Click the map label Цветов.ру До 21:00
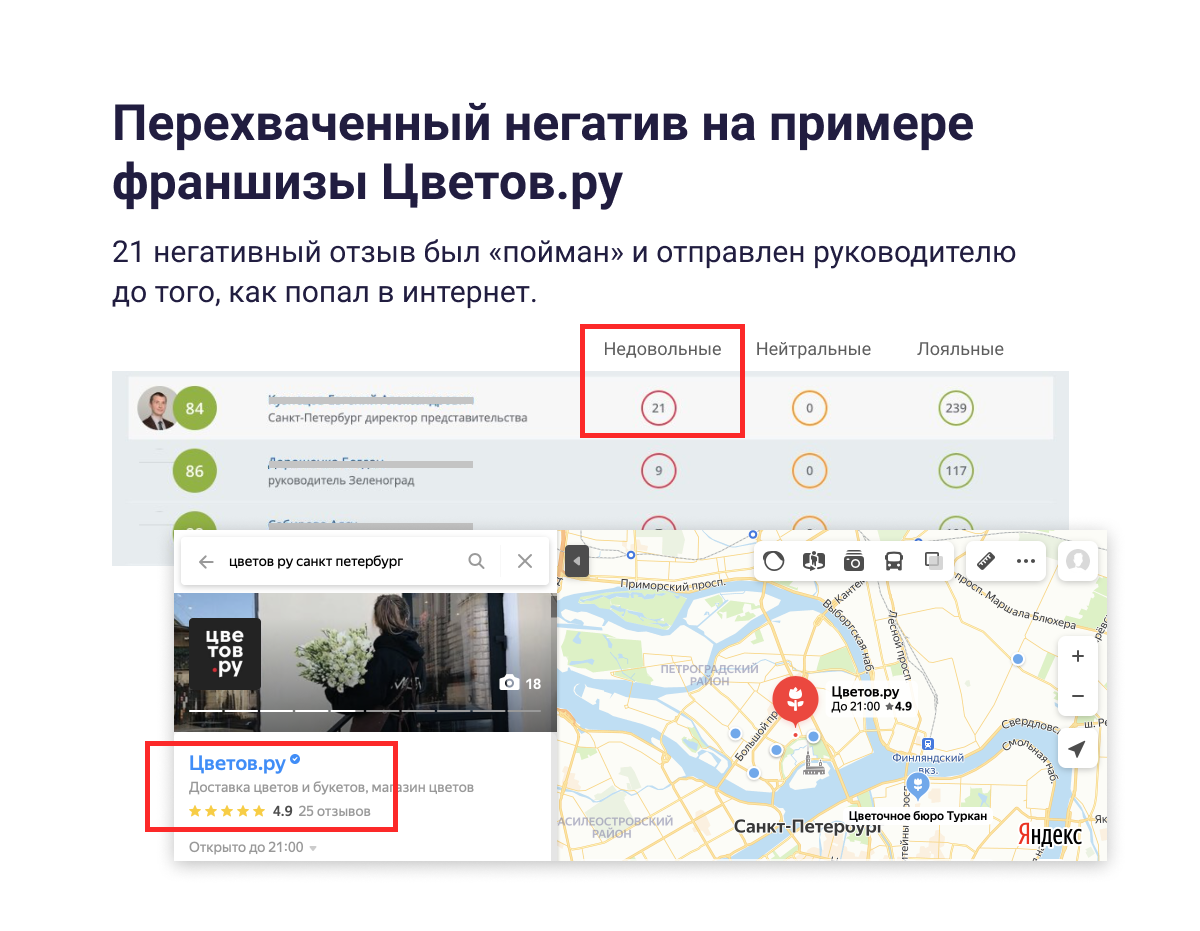Image resolution: width=1200 pixels, height=931 pixels. point(872,698)
